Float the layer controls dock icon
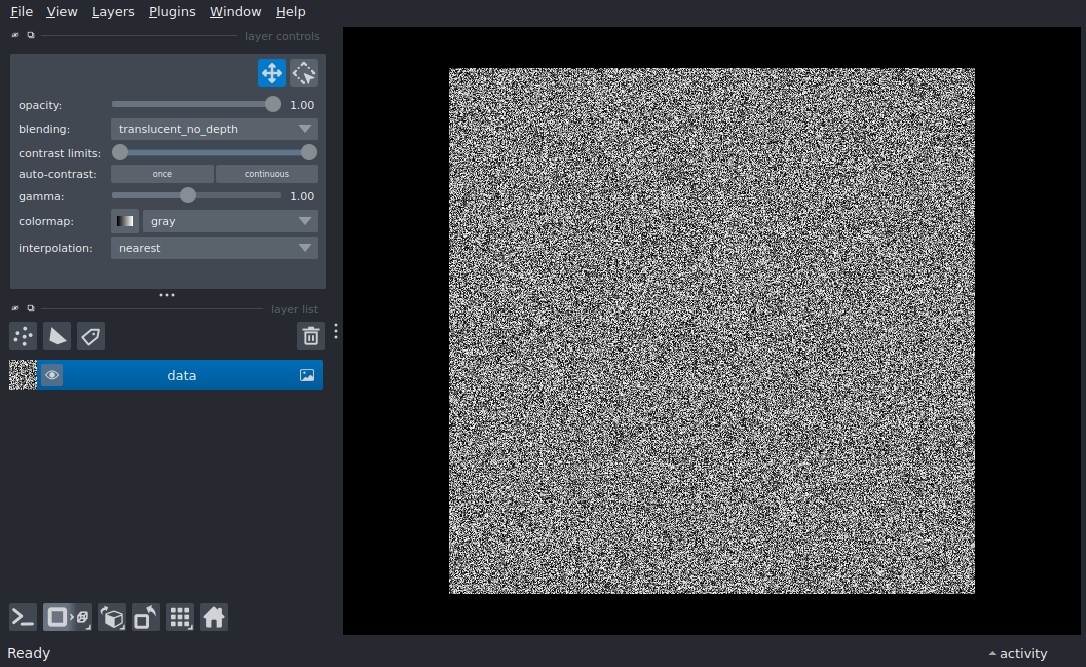 (x=30, y=35)
